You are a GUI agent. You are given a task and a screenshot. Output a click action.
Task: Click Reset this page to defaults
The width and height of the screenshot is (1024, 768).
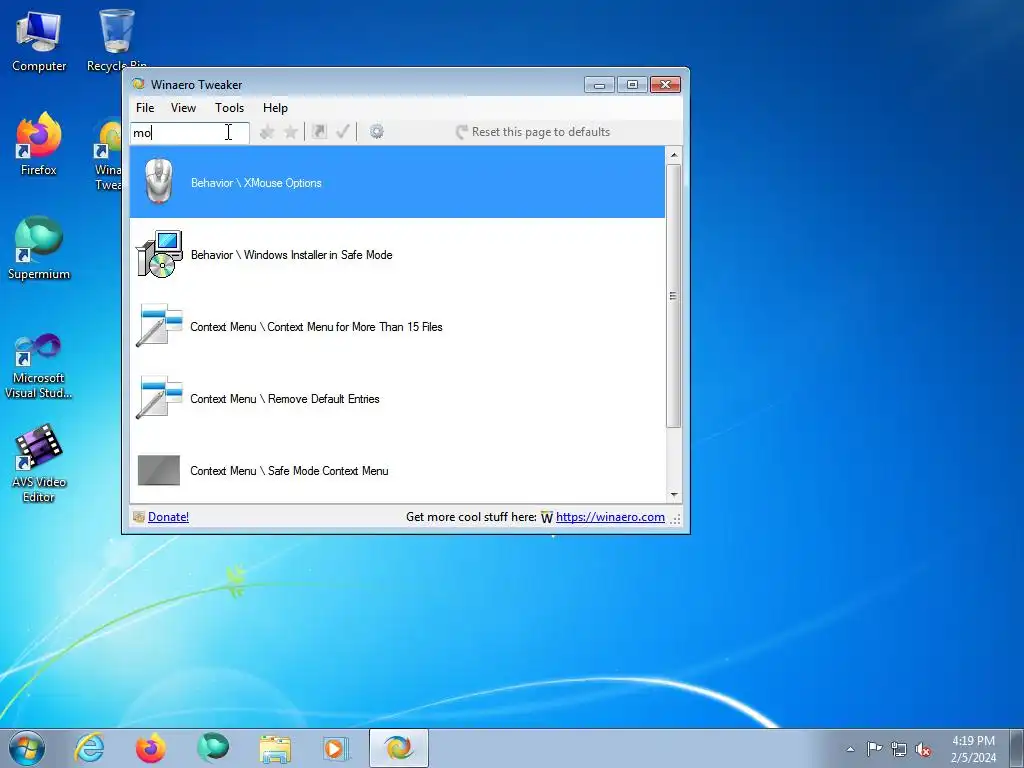533,132
